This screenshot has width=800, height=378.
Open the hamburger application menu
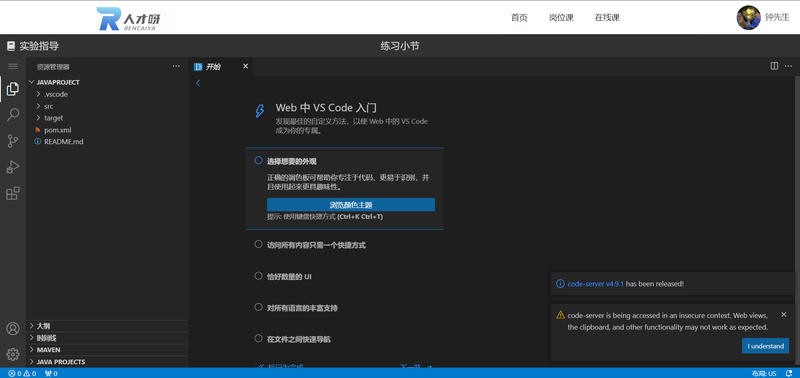click(13, 66)
